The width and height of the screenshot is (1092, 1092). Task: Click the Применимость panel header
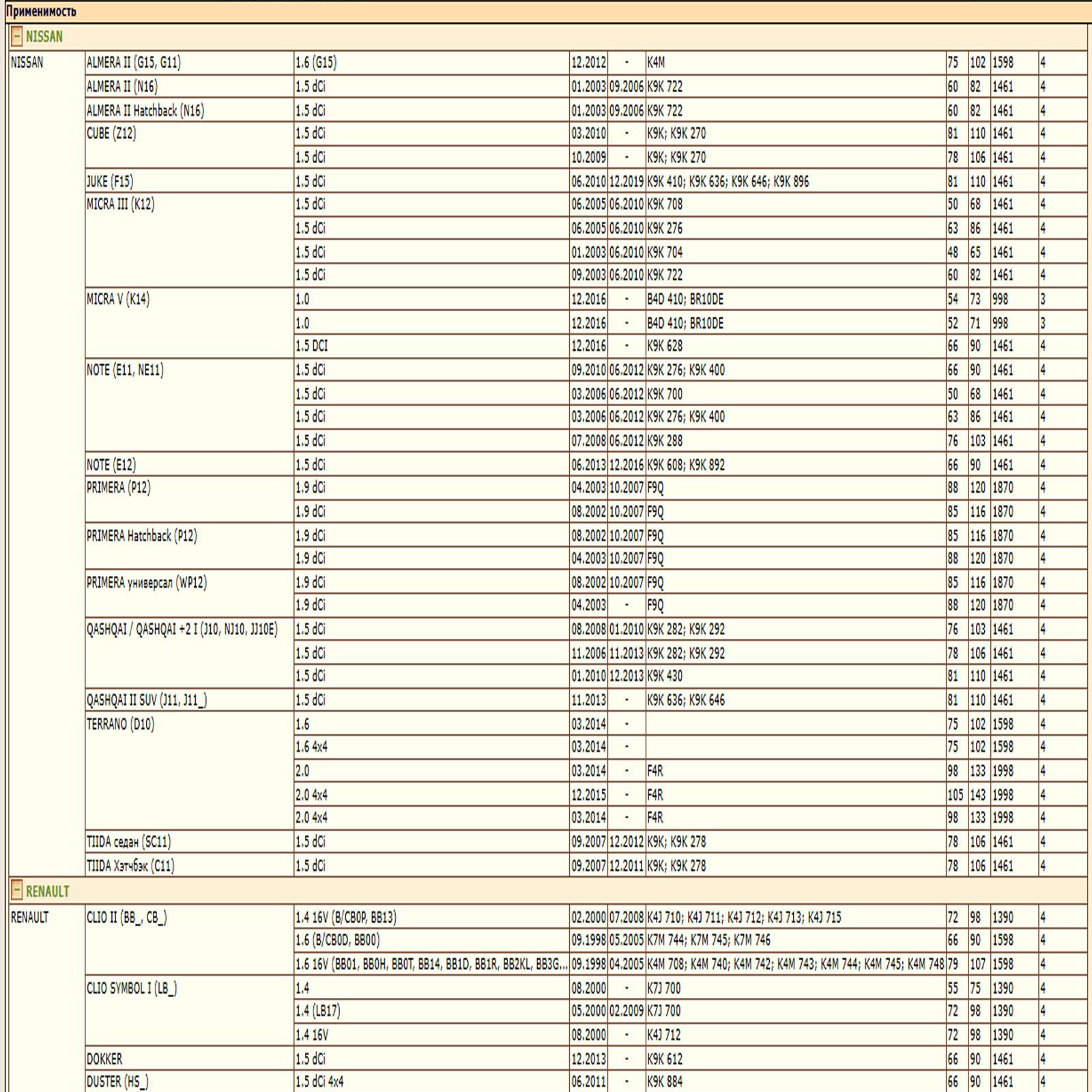tap(41, 12)
